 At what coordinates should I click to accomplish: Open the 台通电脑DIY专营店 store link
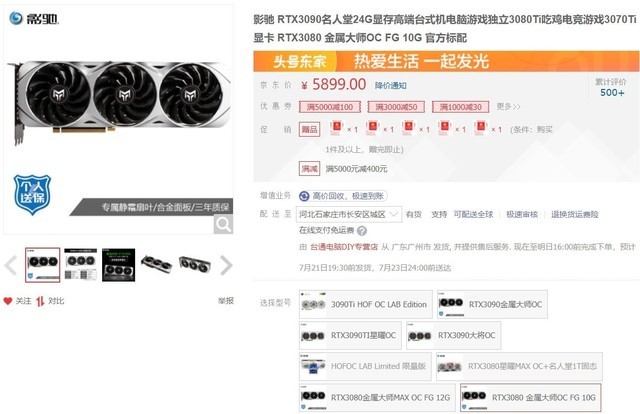(344, 247)
